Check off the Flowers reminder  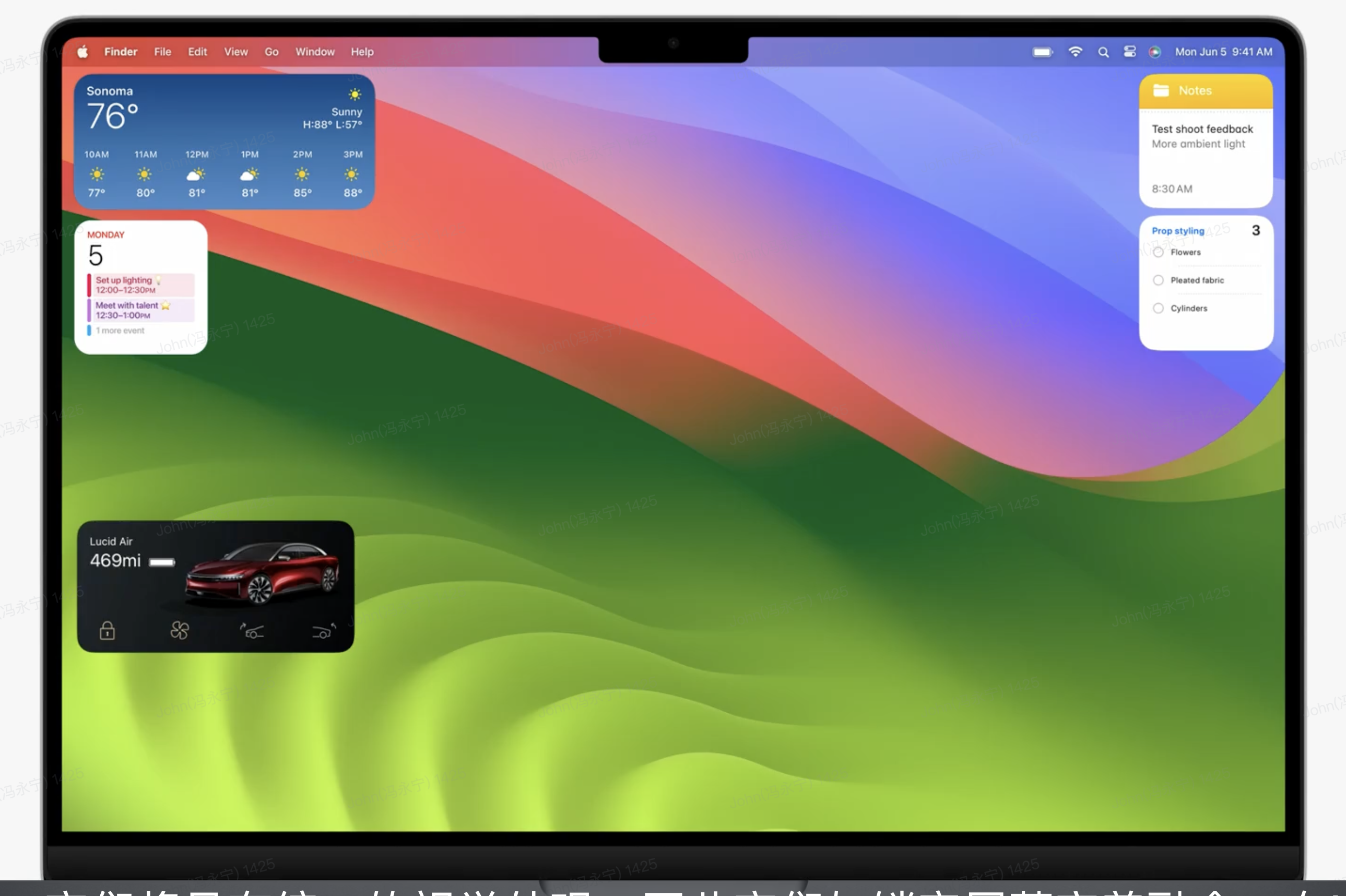click(1158, 253)
